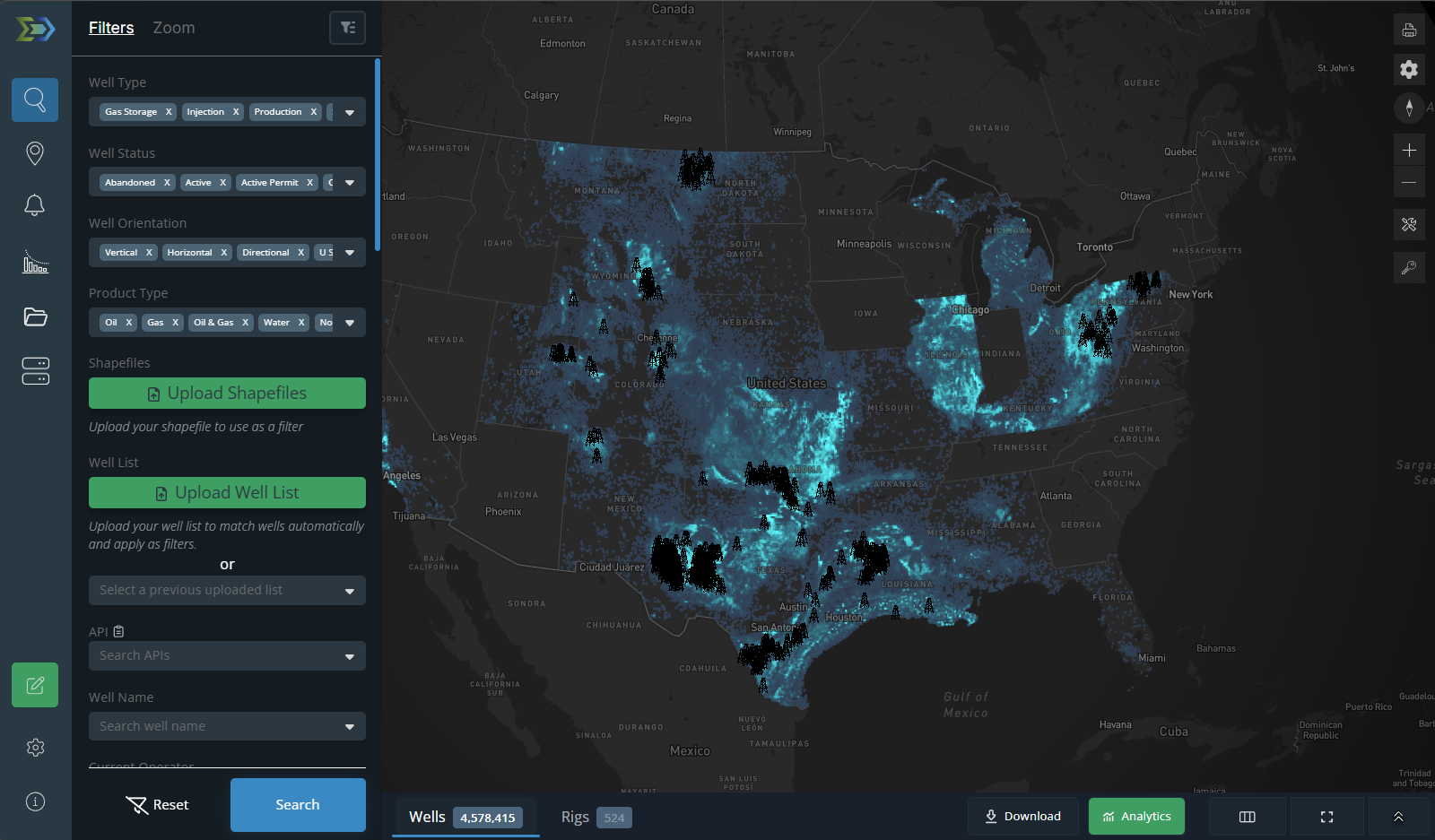Zoom out on the map
Screen dimensions: 1435x840
pos(1409,182)
